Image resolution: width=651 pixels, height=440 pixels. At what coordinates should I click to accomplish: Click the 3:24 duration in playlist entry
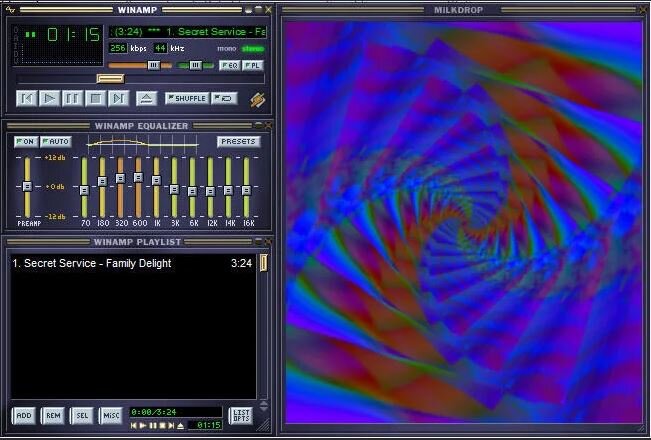[x=241, y=263]
